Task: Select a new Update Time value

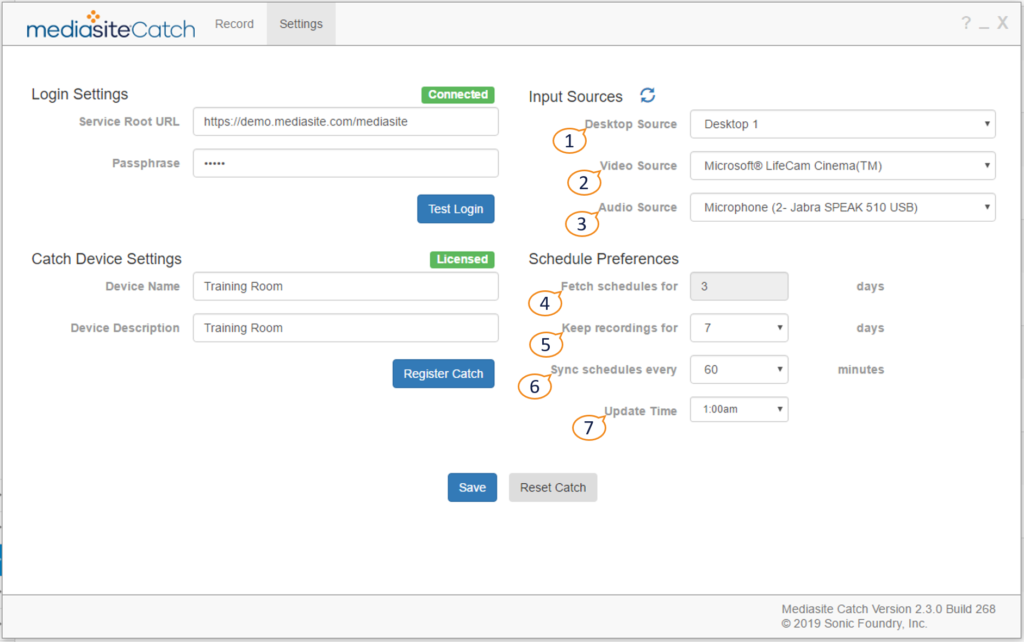Action: 739,409
